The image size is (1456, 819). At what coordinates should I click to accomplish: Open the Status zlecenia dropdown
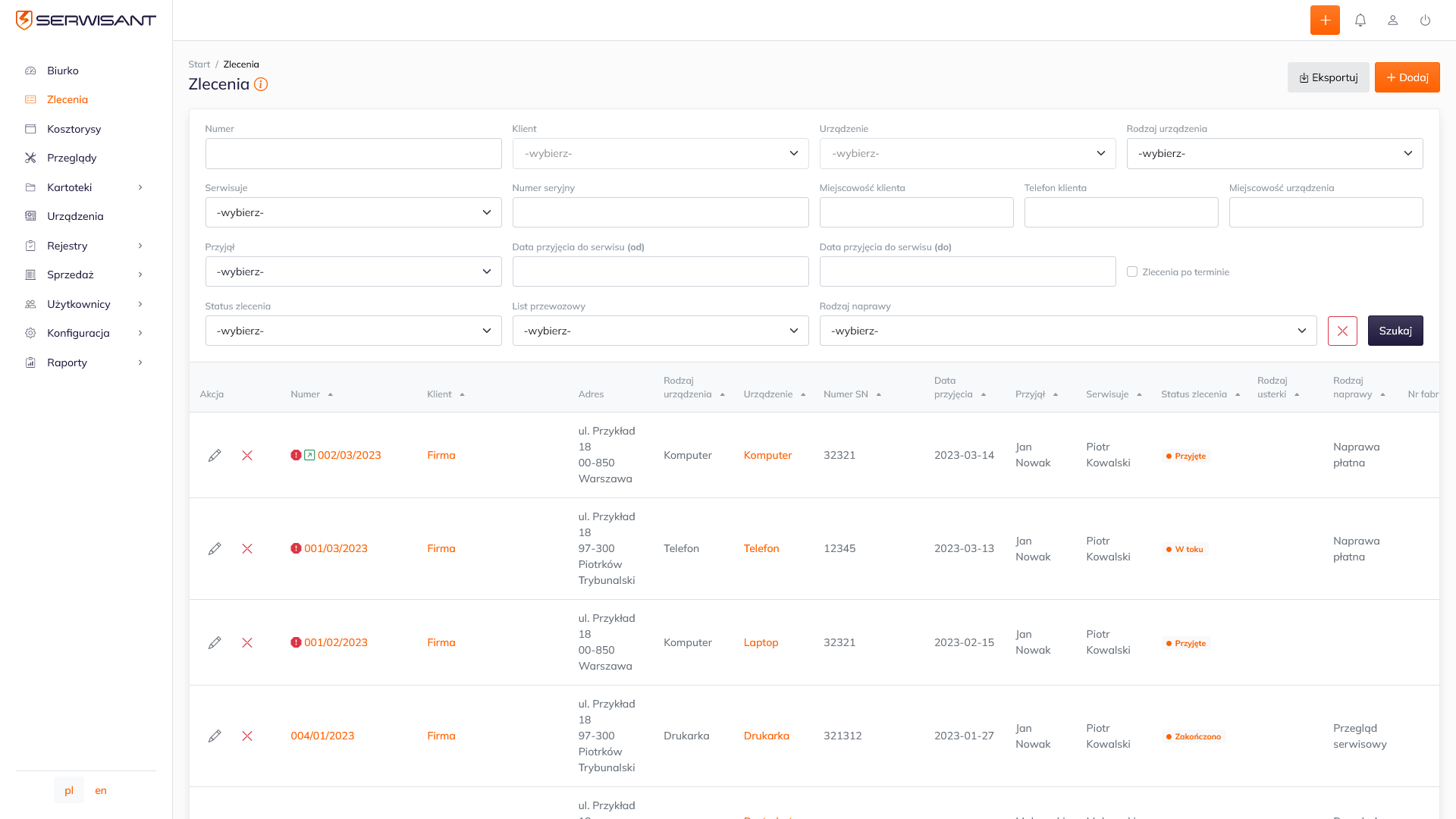tap(353, 331)
